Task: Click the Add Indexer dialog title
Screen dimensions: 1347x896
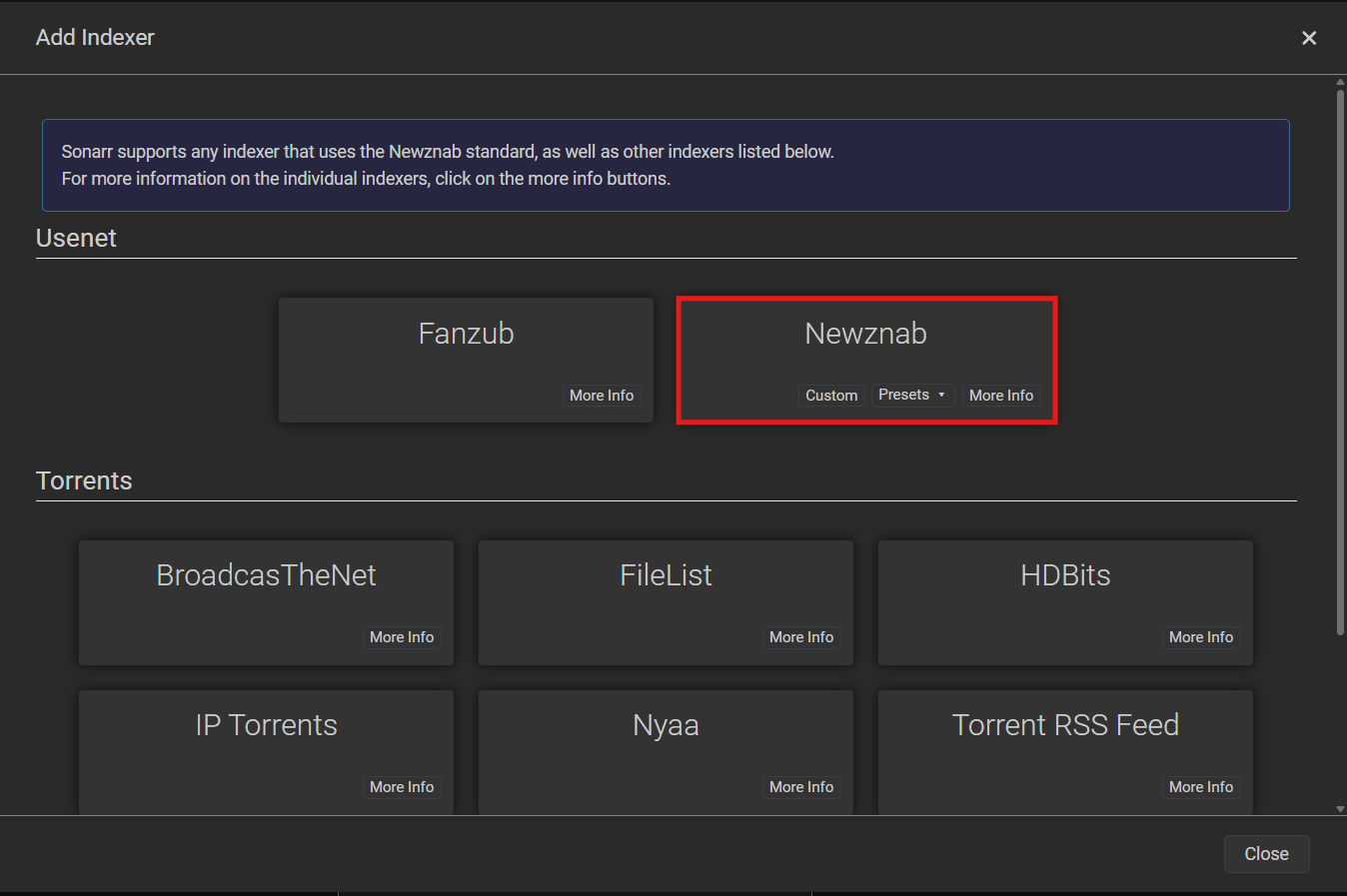Action: (x=95, y=37)
